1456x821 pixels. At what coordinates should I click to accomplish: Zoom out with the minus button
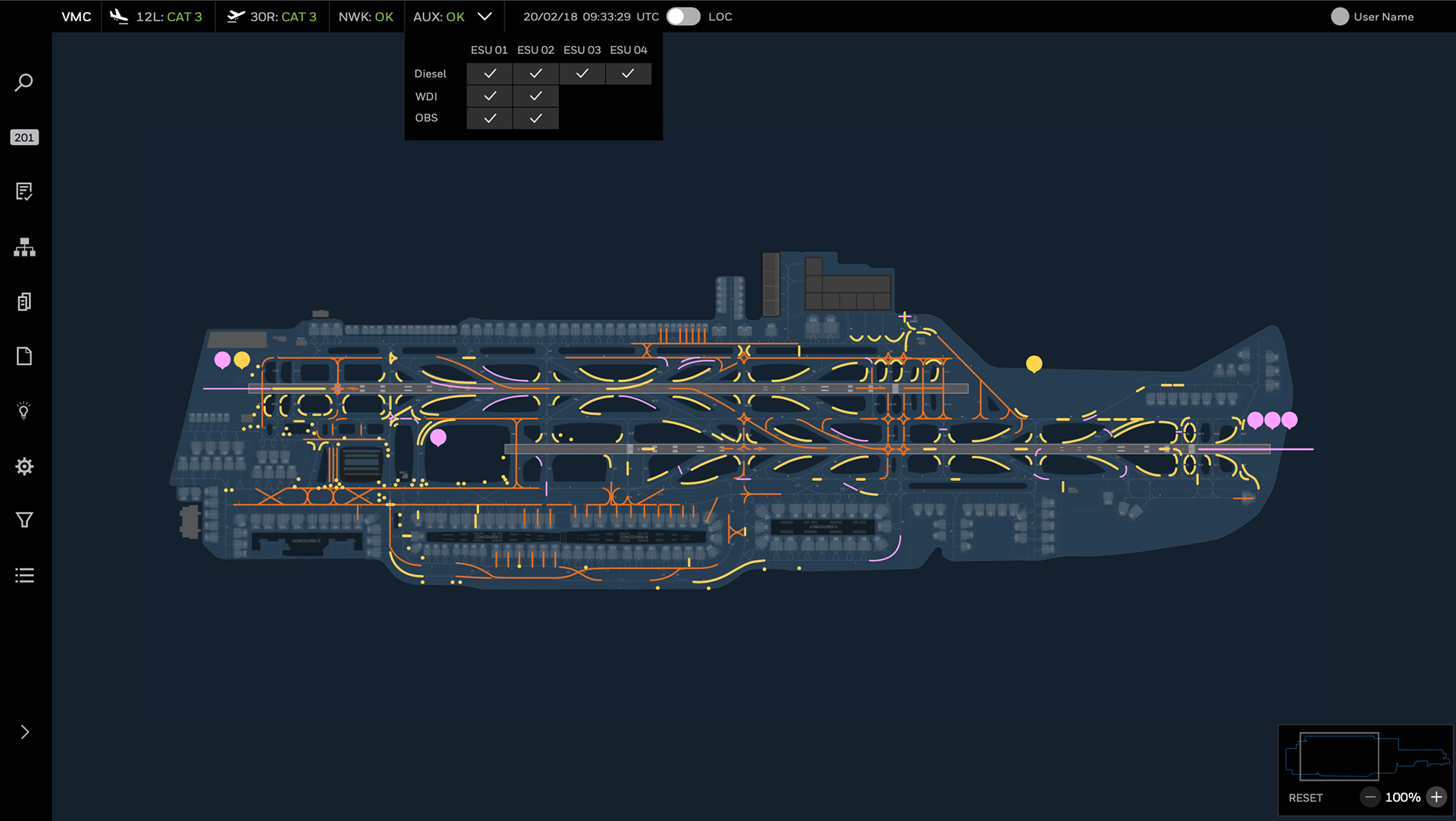[x=1370, y=797]
